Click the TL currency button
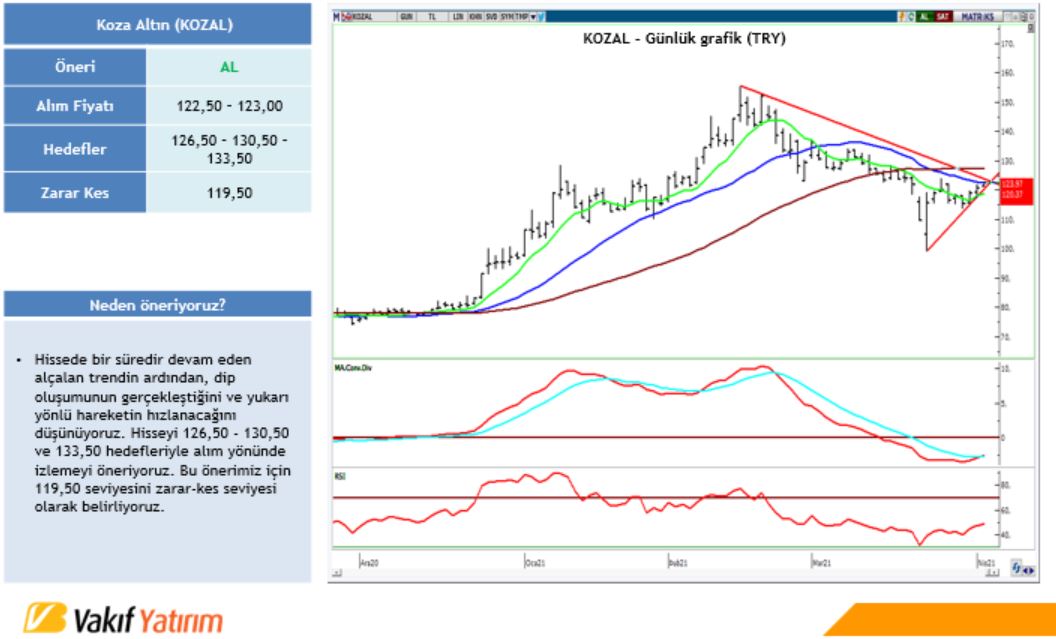The height and width of the screenshot is (639, 1056). [431, 16]
